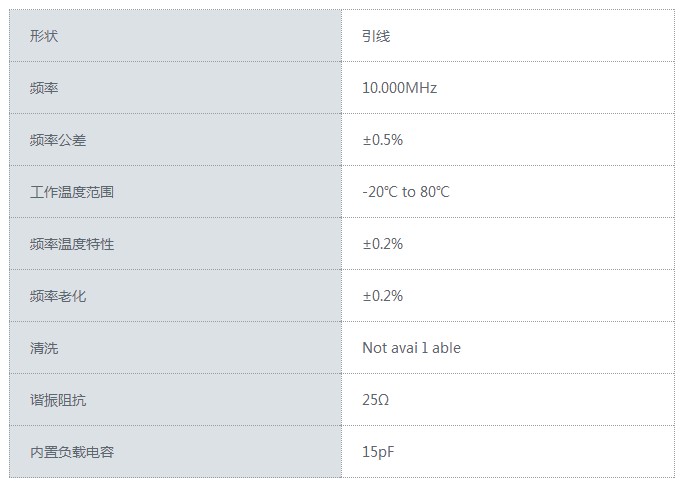Select ±0.2% value beside 频率老化
685x492 pixels.
(x=382, y=296)
